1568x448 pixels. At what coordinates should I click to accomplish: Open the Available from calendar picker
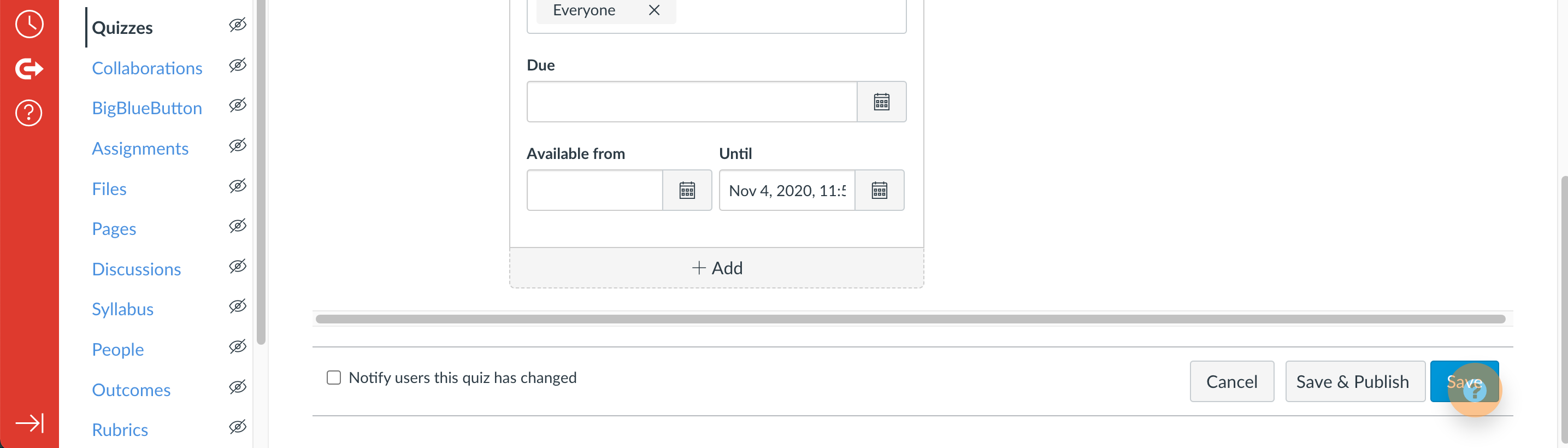(x=687, y=191)
